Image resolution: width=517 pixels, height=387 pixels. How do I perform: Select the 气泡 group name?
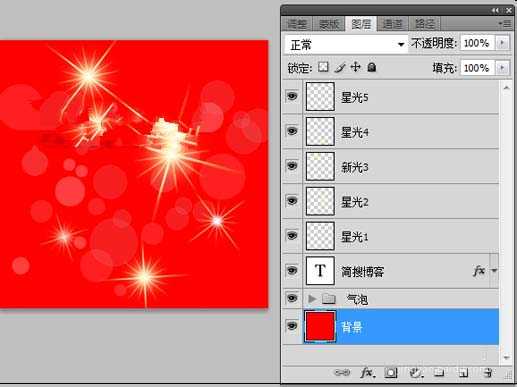coord(357,299)
